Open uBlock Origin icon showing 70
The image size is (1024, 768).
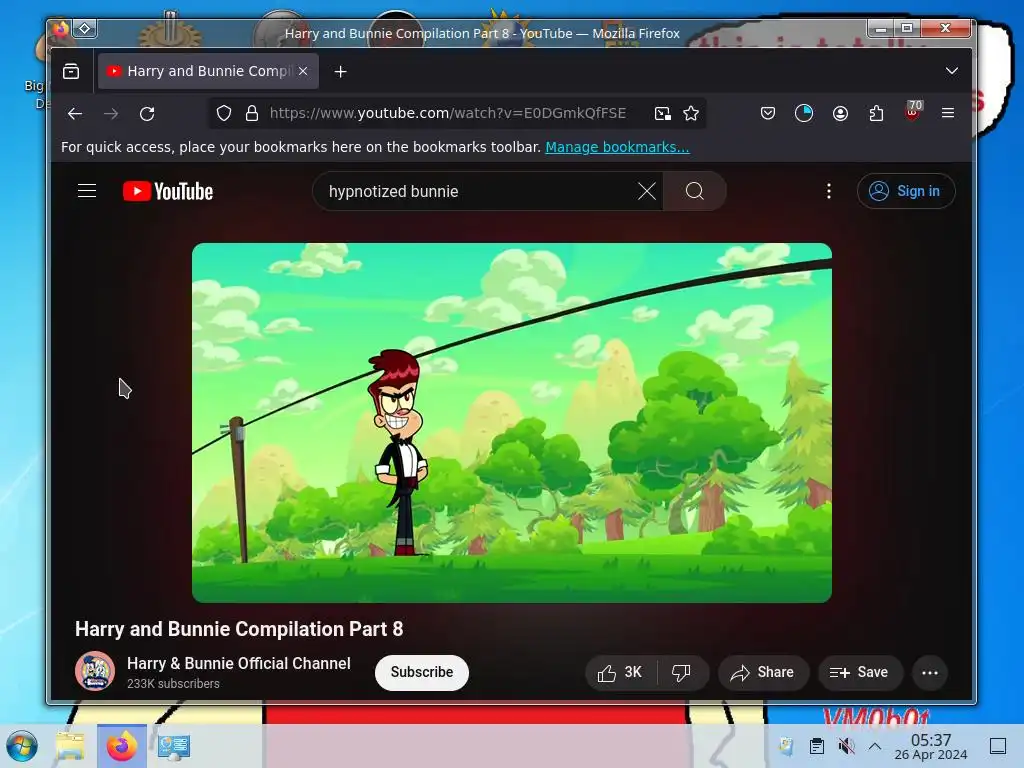pos(913,111)
